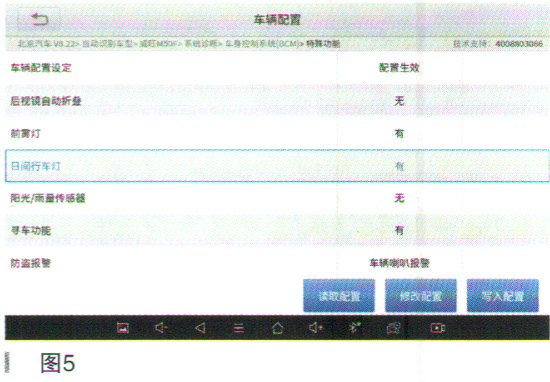Click the 修改配置 button
Viewport: 550px width, 382px height.
click(421, 296)
